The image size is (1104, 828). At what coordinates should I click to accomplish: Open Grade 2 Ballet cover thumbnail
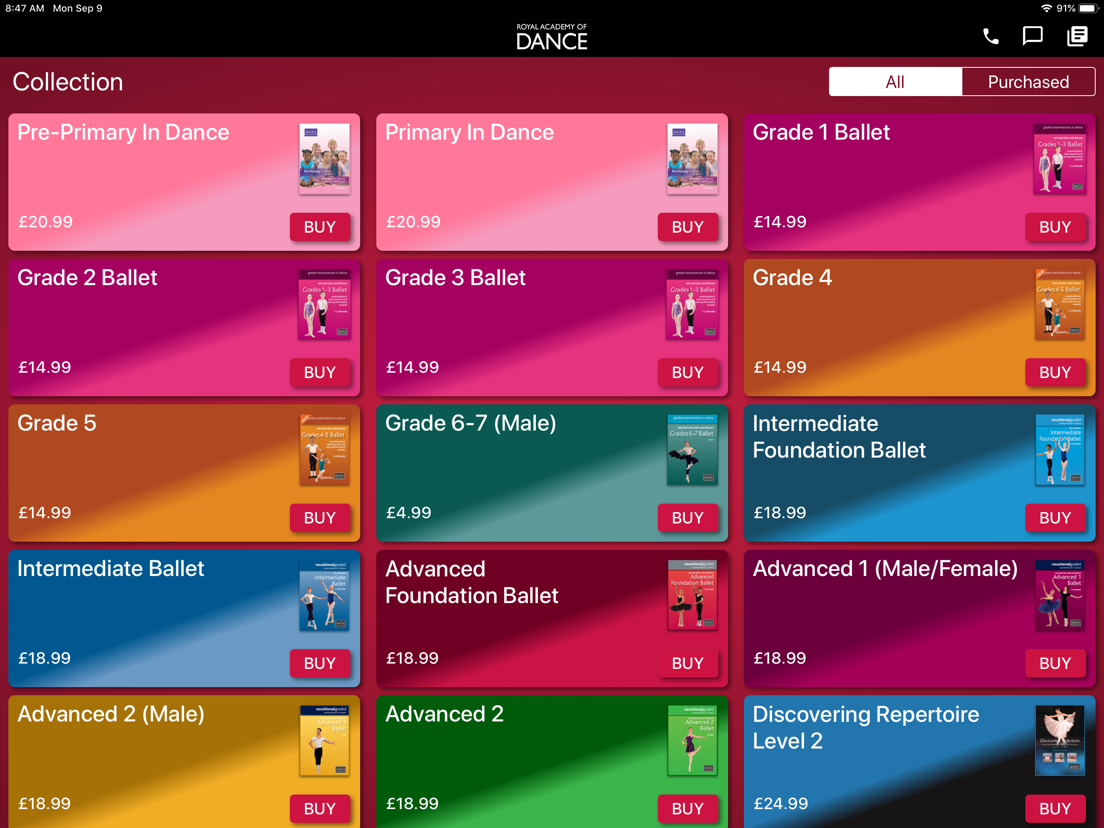point(325,304)
